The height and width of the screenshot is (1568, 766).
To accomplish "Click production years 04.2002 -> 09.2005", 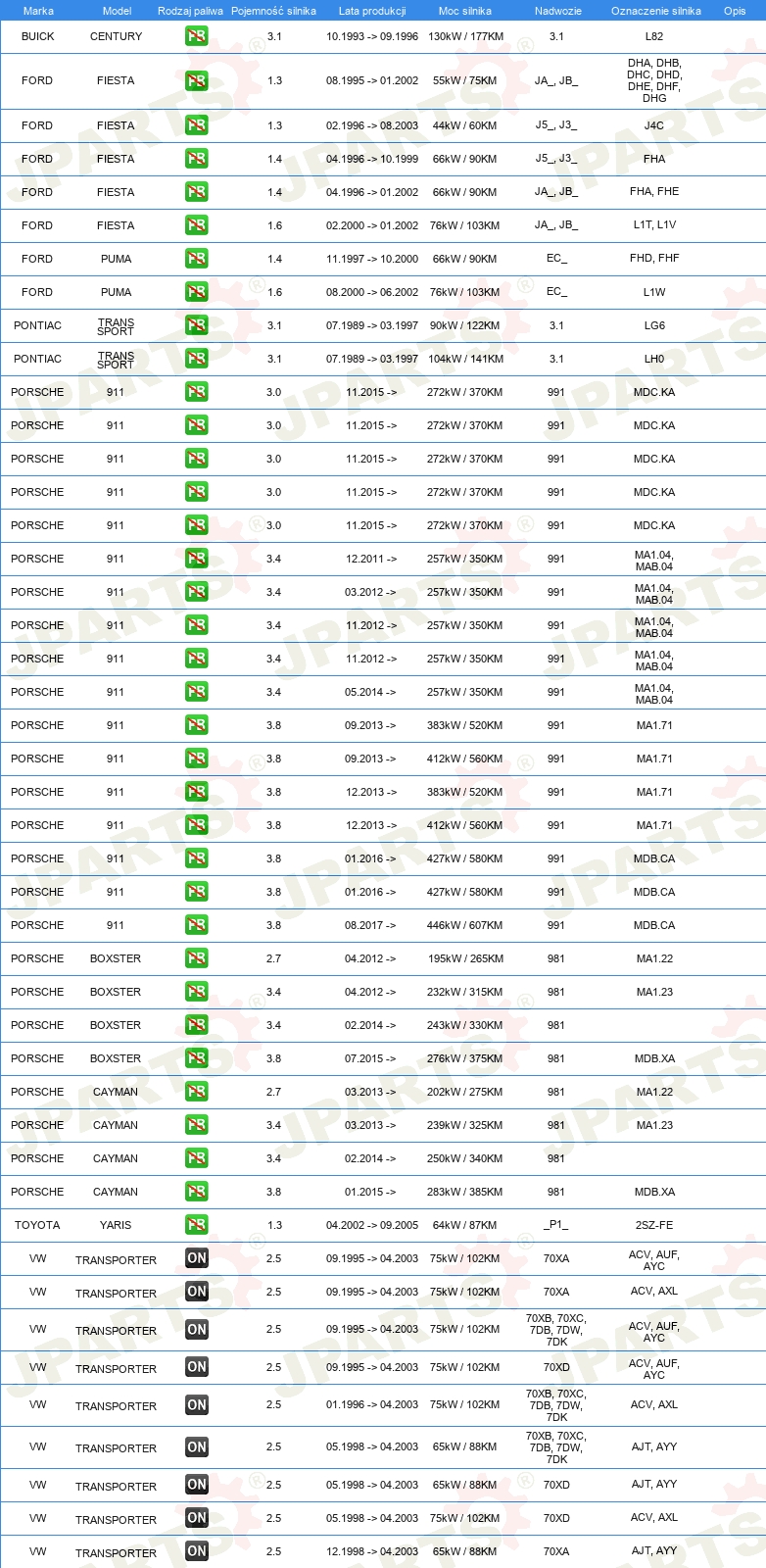I will point(372,1225).
